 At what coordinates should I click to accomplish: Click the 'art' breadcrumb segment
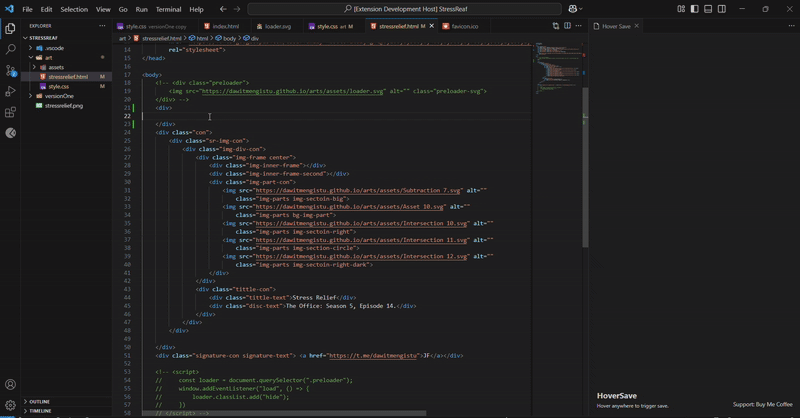[x=122, y=38]
